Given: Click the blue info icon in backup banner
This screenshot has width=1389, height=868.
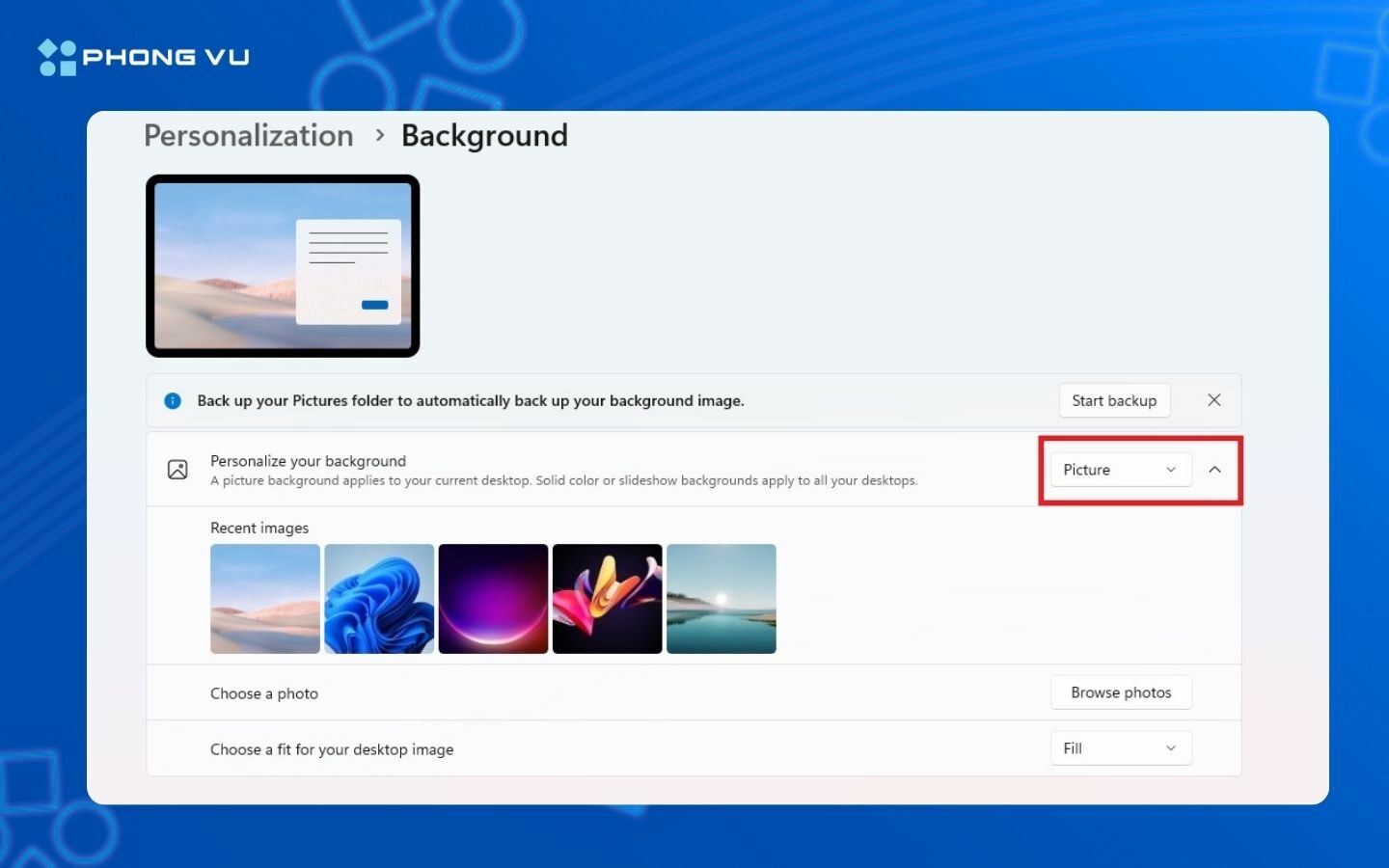Looking at the screenshot, I should coord(173,401).
